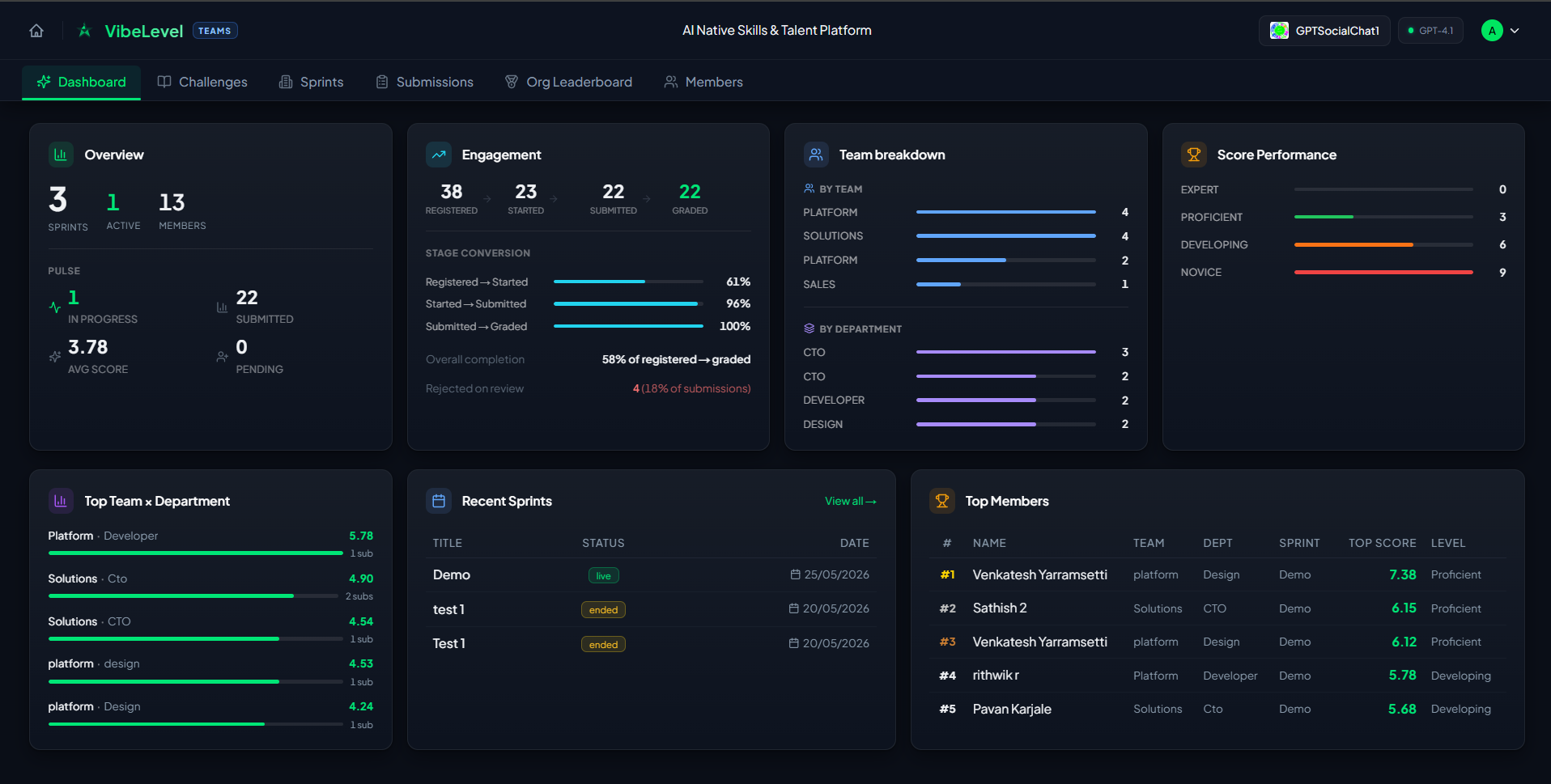Image resolution: width=1551 pixels, height=784 pixels.
Task: Go to the home icon
Action: pos(36,31)
